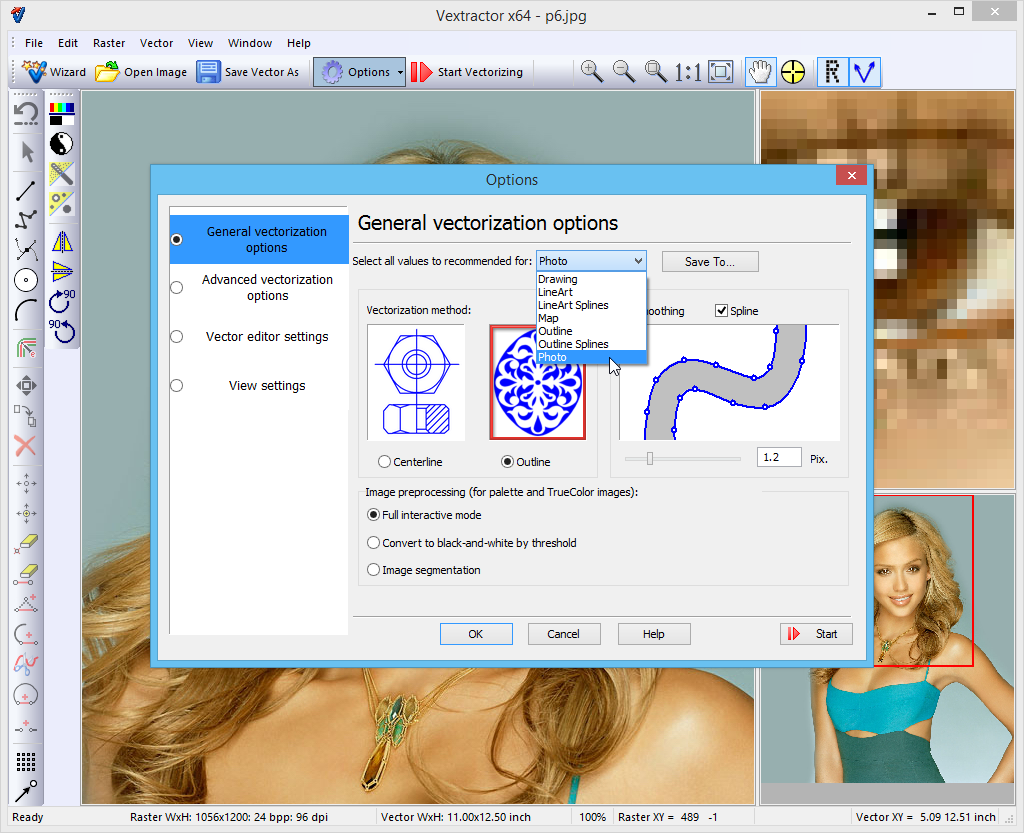Toggle the raster layer R icon
This screenshot has height=833, width=1024.
(x=832, y=71)
